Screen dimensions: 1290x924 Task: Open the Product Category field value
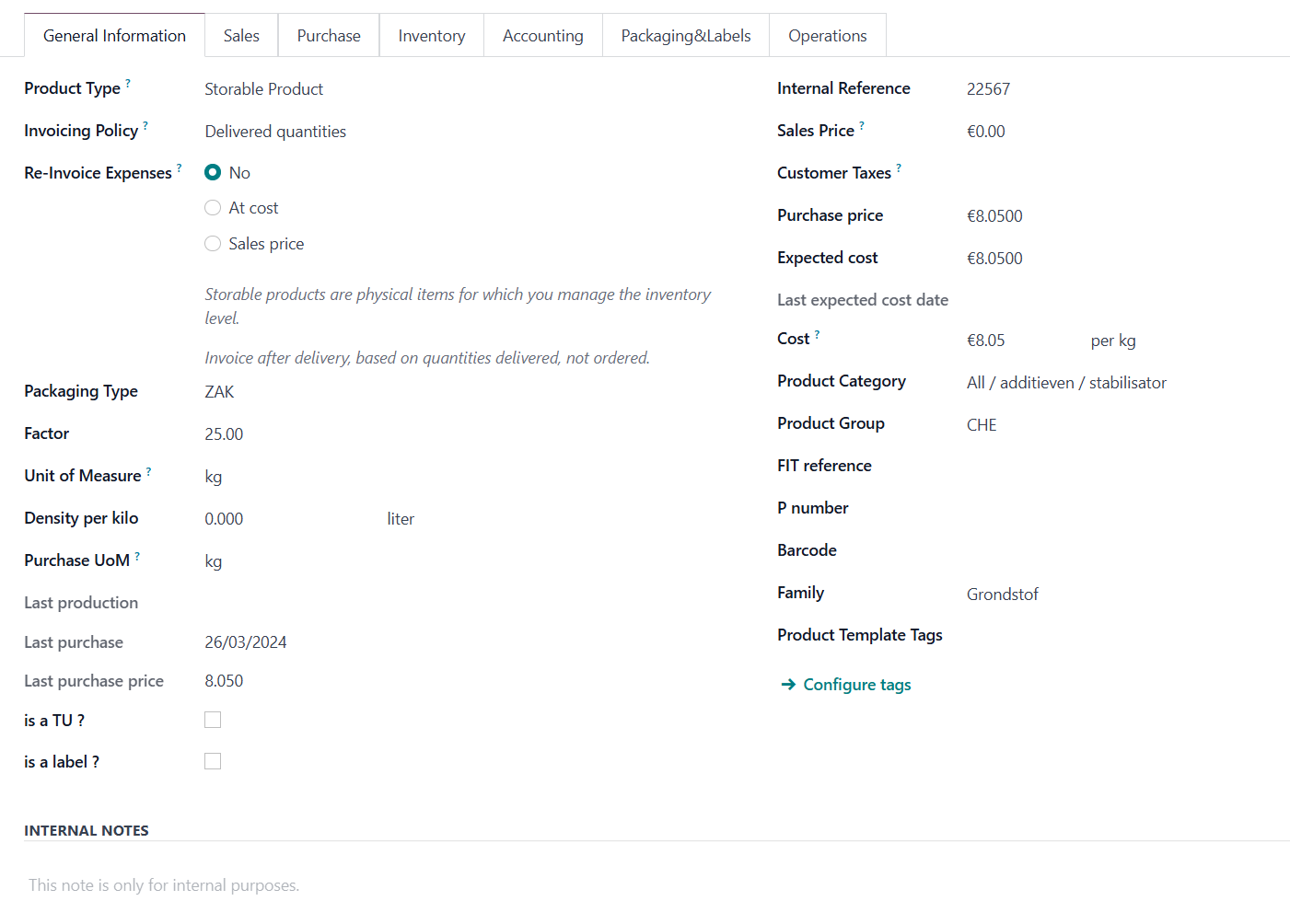[1066, 383]
